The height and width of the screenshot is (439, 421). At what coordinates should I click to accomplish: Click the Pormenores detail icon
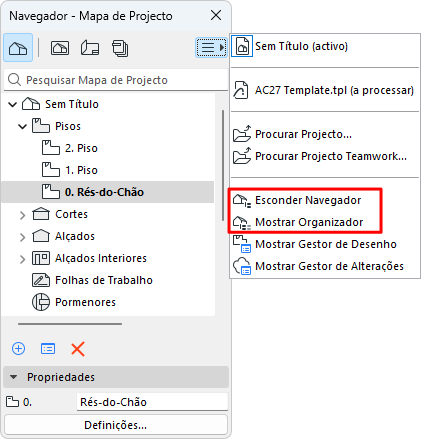[41, 302]
